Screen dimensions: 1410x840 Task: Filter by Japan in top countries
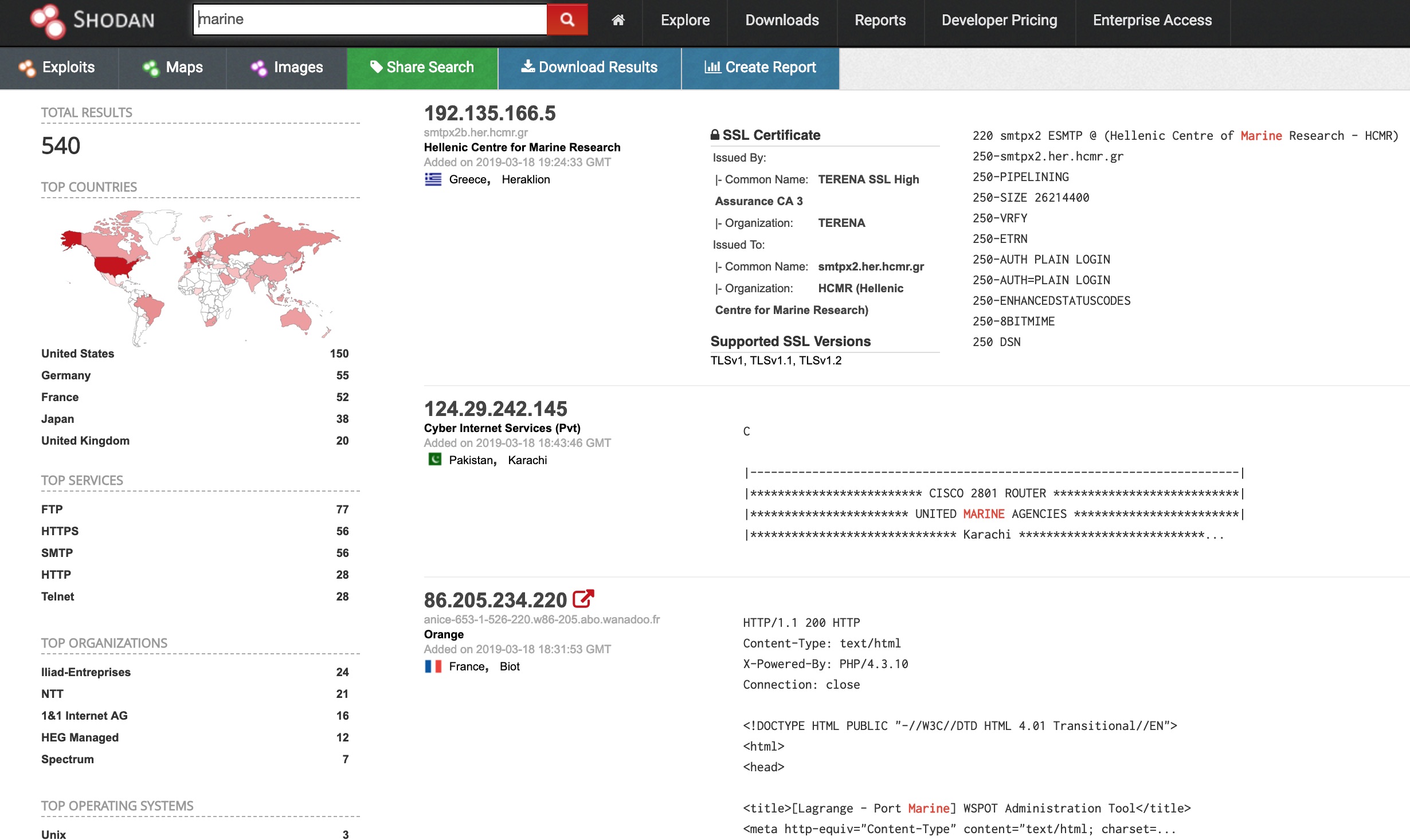point(57,419)
